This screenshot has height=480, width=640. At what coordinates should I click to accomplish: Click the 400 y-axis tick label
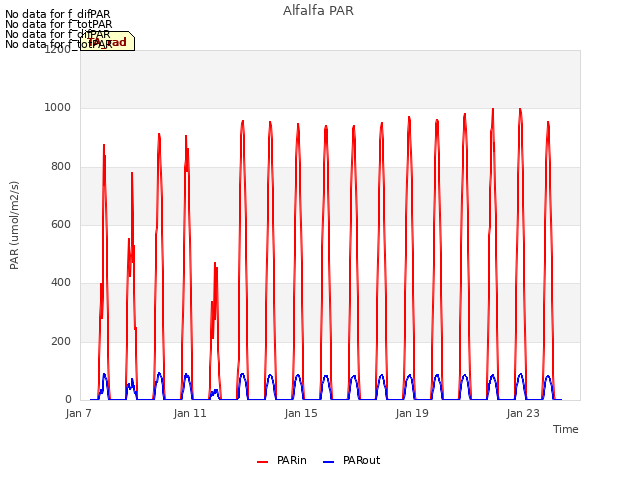pos(61,282)
